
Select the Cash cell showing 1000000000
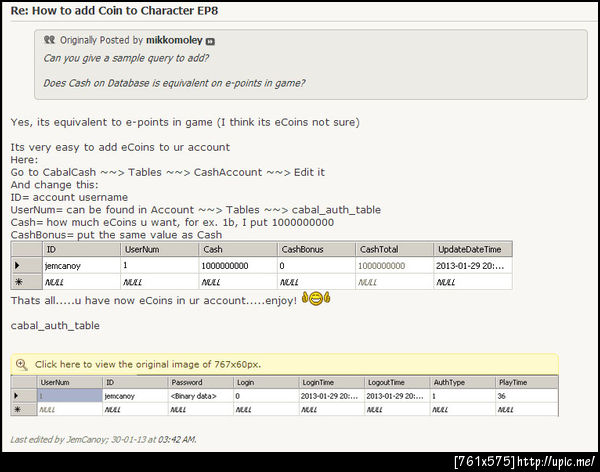[x=238, y=266]
